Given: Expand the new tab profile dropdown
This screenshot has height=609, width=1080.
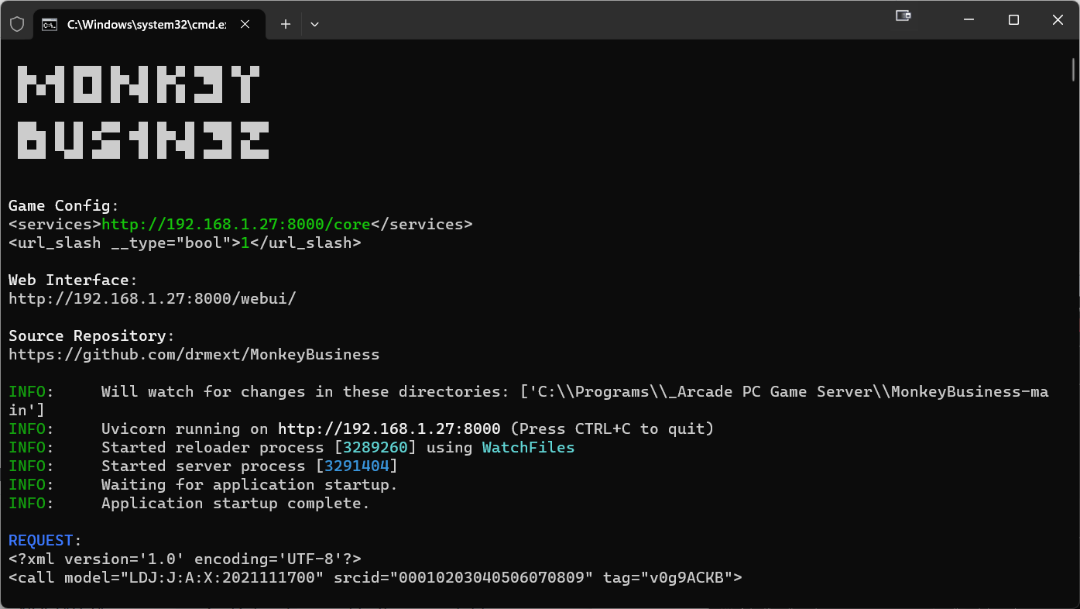Looking at the screenshot, I should [x=314, y=24].
